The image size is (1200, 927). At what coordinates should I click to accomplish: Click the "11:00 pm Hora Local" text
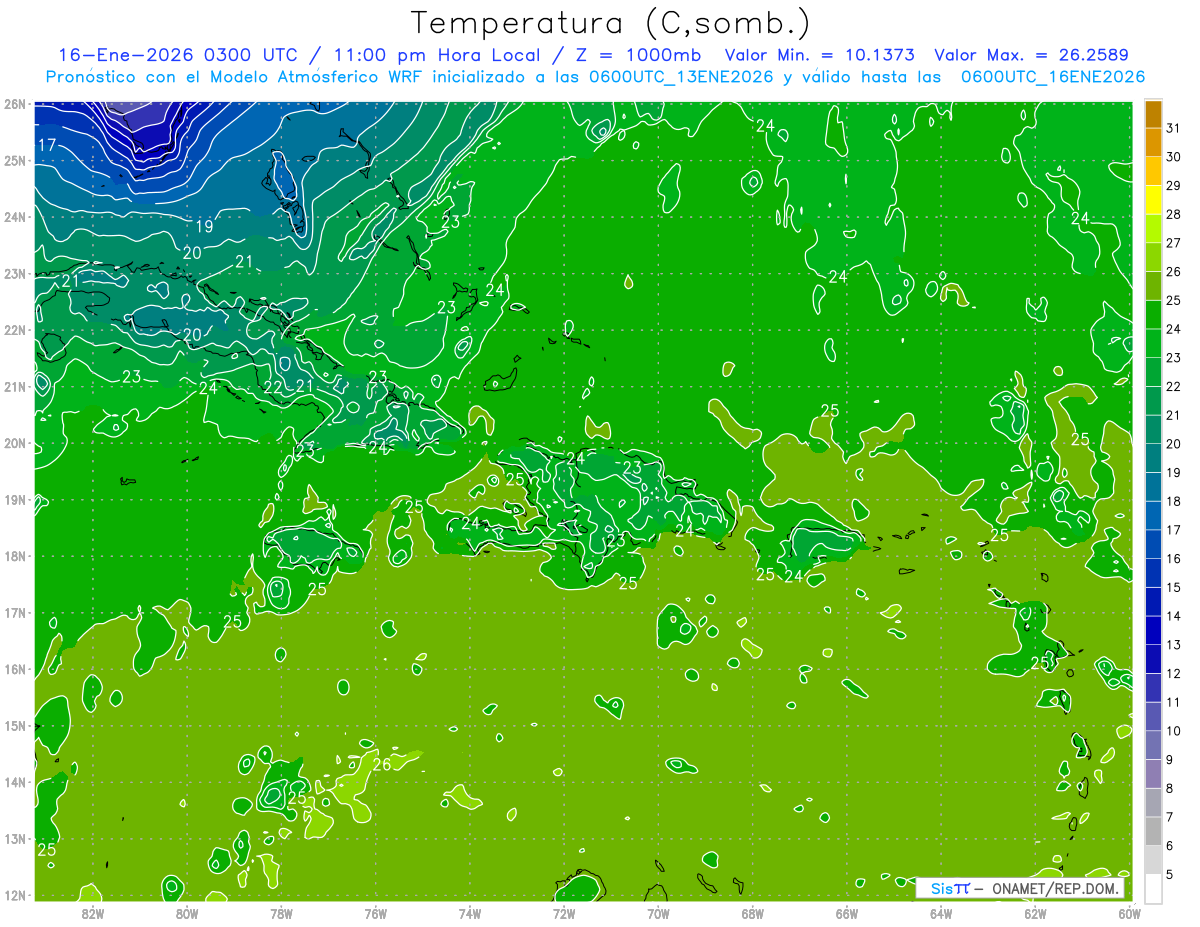tap(438, 55)
